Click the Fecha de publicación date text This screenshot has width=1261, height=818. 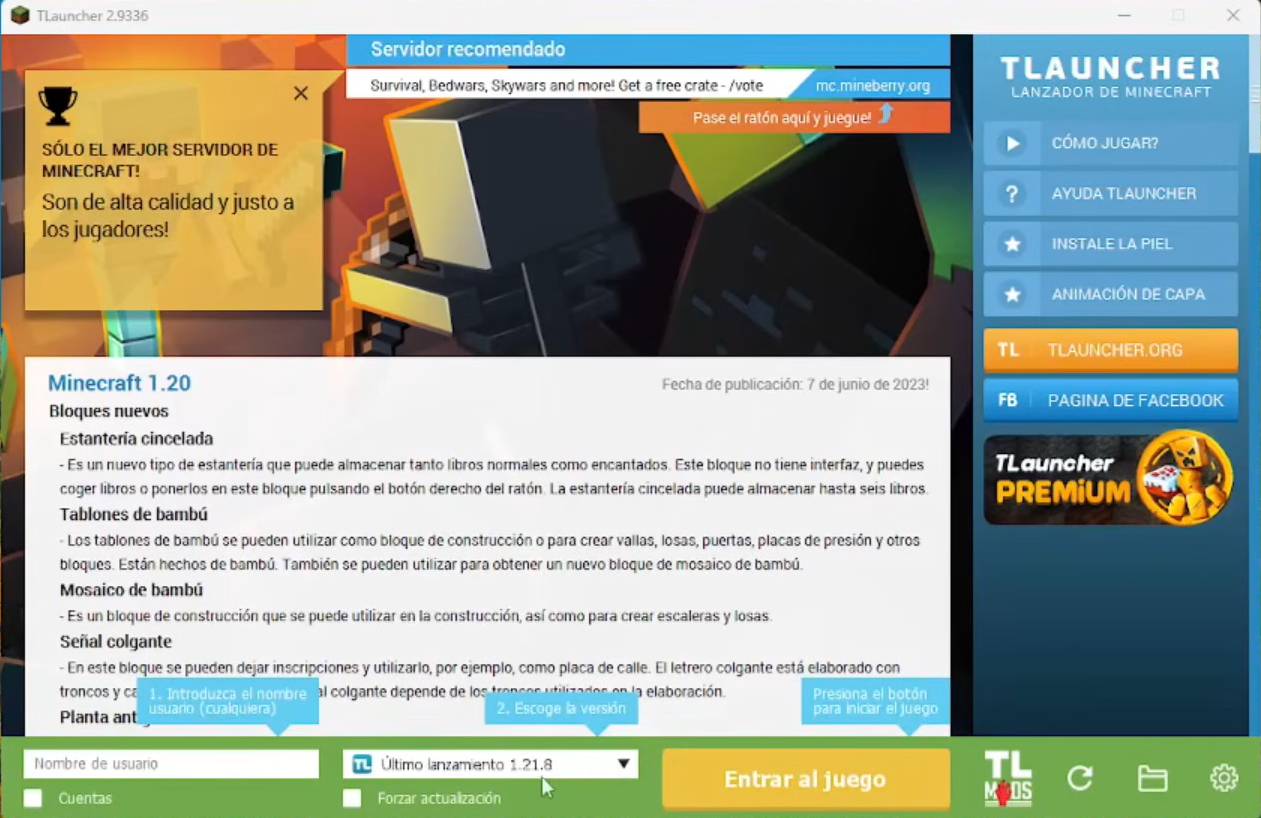pos(795,384)
